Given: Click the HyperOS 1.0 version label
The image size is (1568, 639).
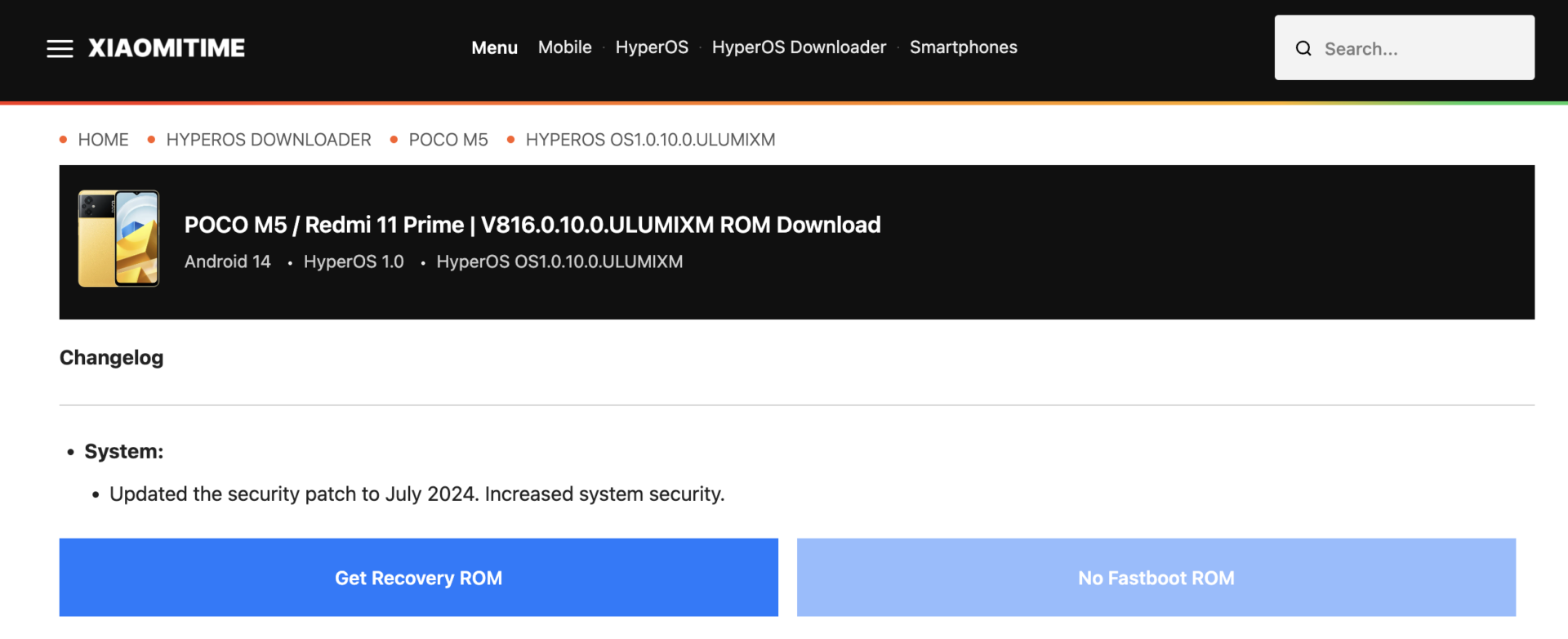Looking at the screenshot, I should 354,261.
